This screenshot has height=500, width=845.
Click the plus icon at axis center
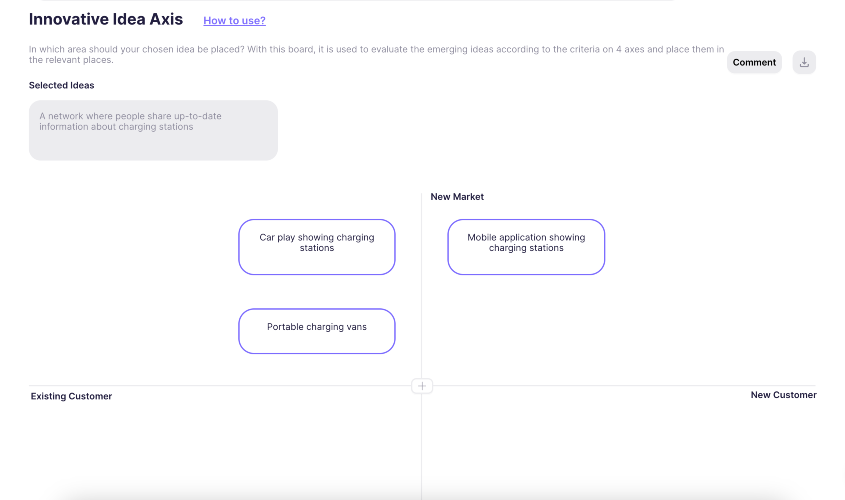pyautogui.click(x=422, y=386)
